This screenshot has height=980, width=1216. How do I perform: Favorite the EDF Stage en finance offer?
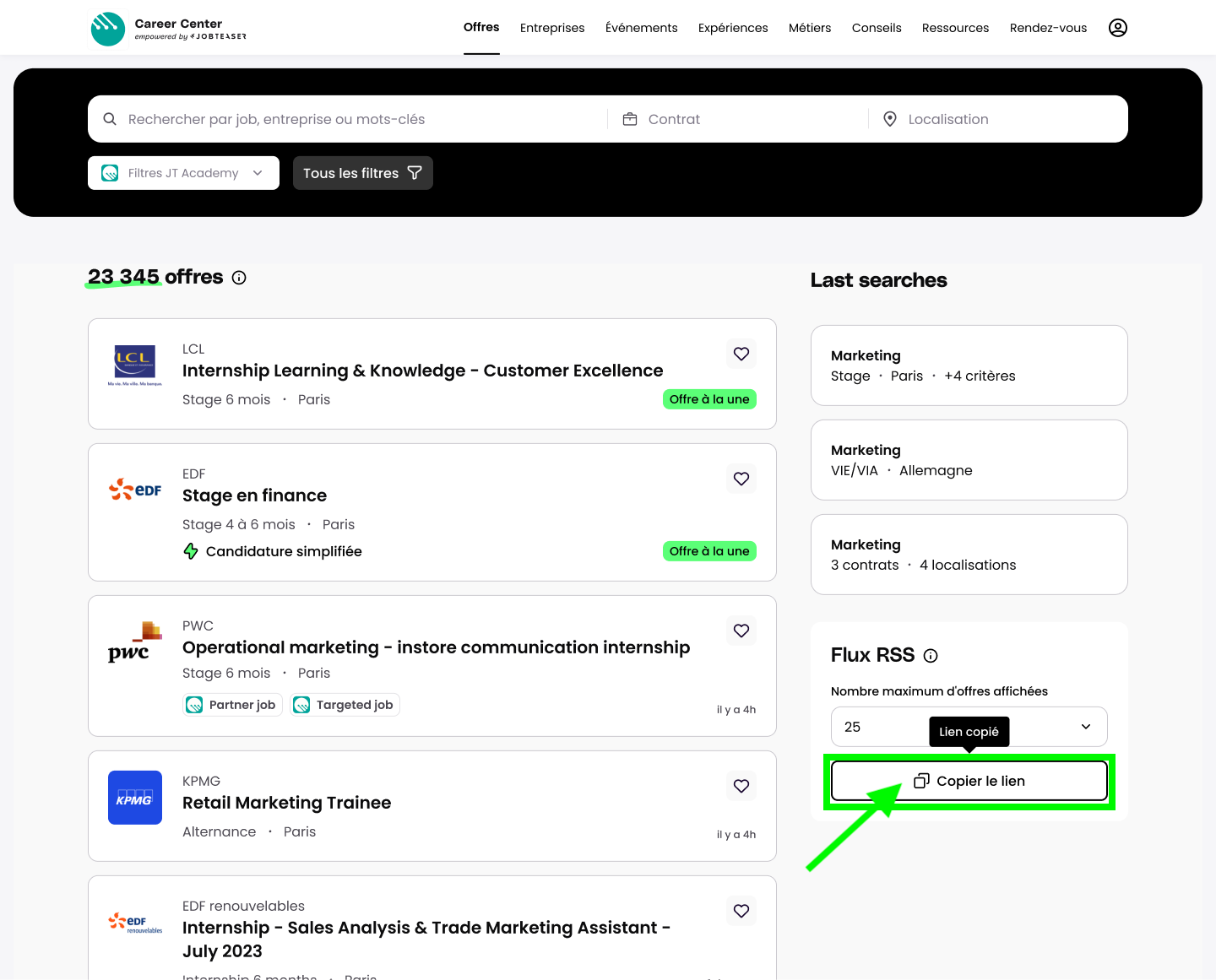741,479
